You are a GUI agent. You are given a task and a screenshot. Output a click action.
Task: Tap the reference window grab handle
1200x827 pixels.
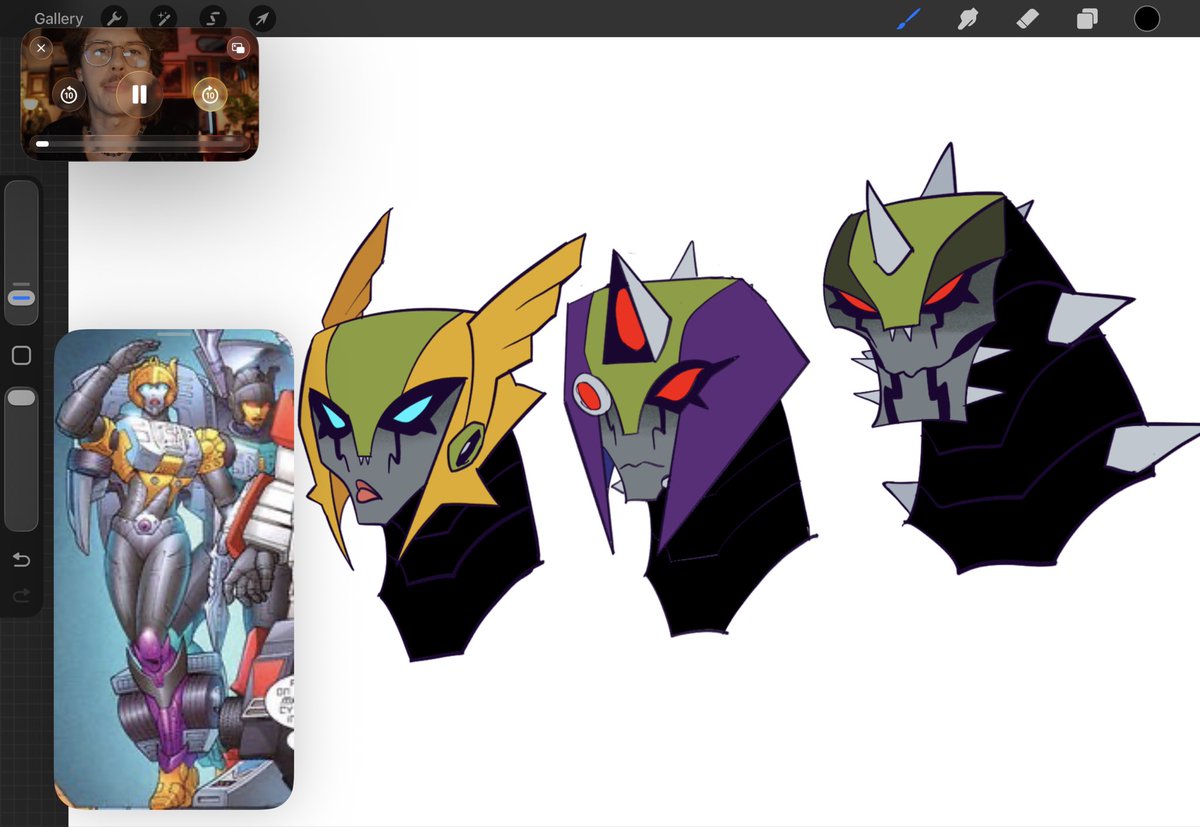click(x=174, y=336)
